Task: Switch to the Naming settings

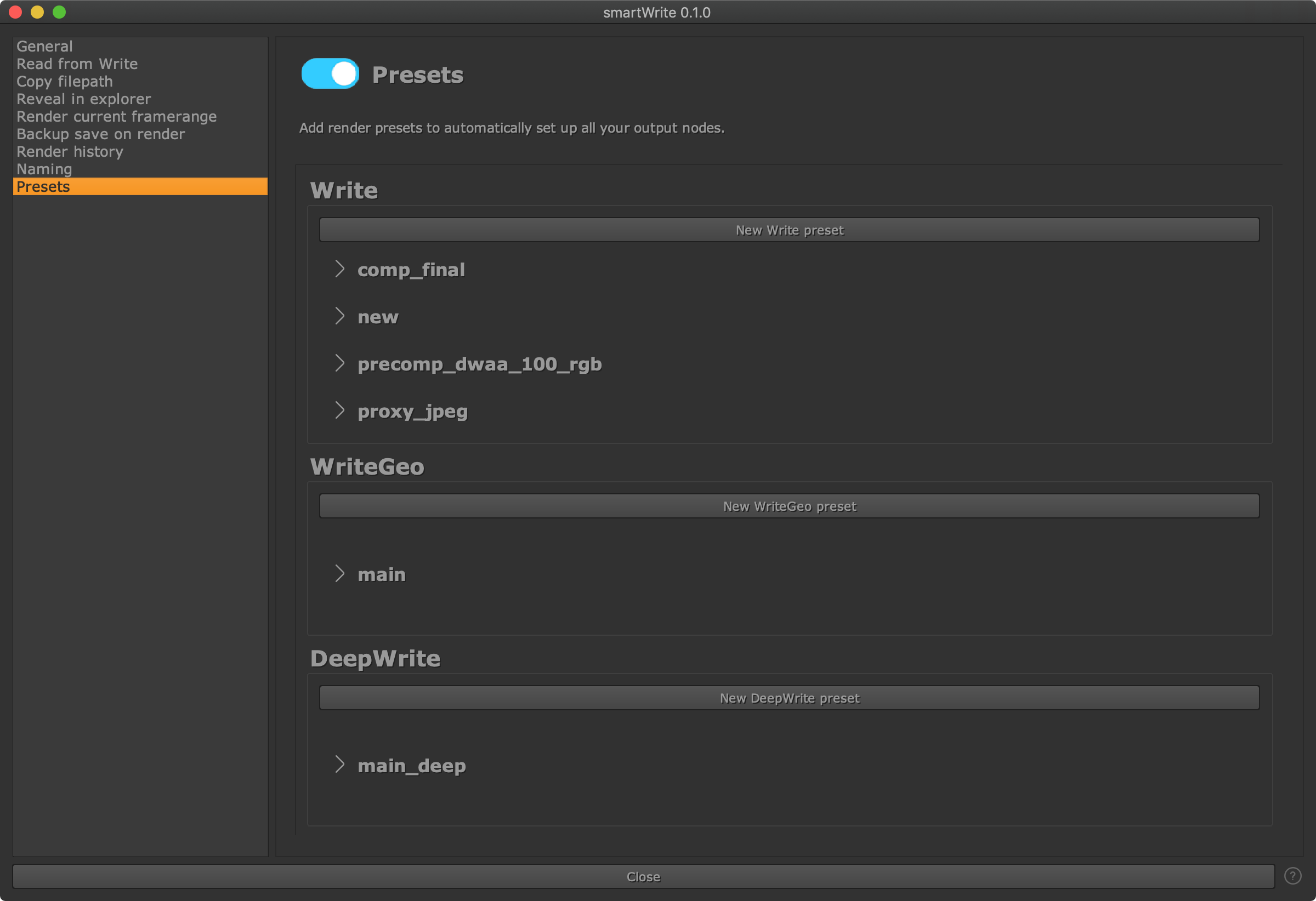Action: [x=44, y=169]
